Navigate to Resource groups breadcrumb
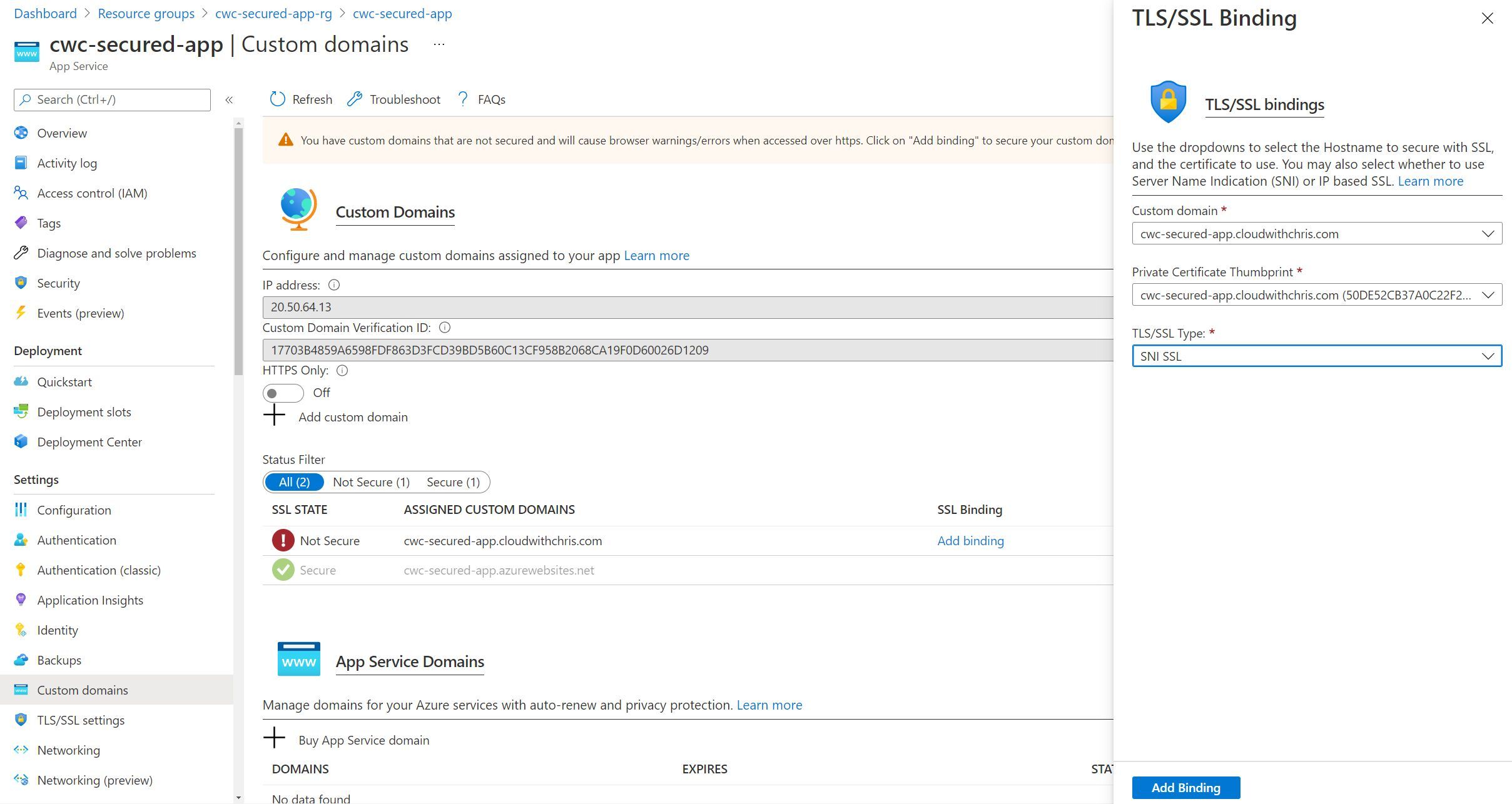 146,13
